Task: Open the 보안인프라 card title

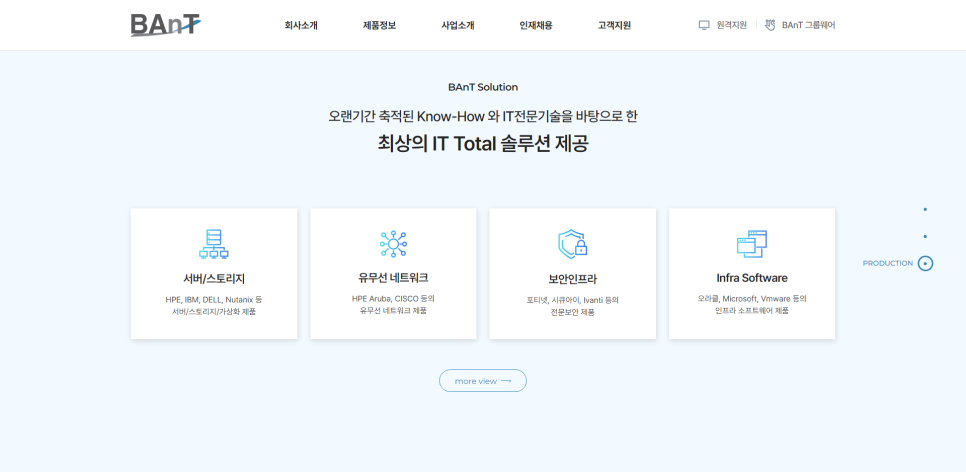Action: [572, 279]
